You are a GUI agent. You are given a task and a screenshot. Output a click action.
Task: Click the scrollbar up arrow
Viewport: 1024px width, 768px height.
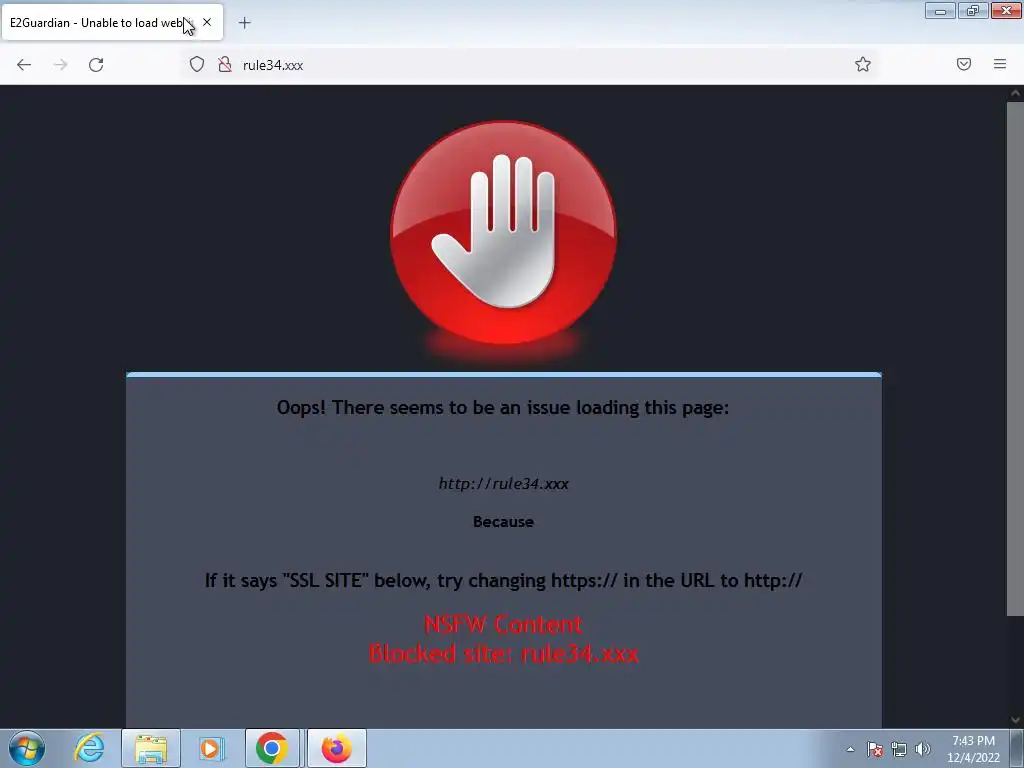1015,93
